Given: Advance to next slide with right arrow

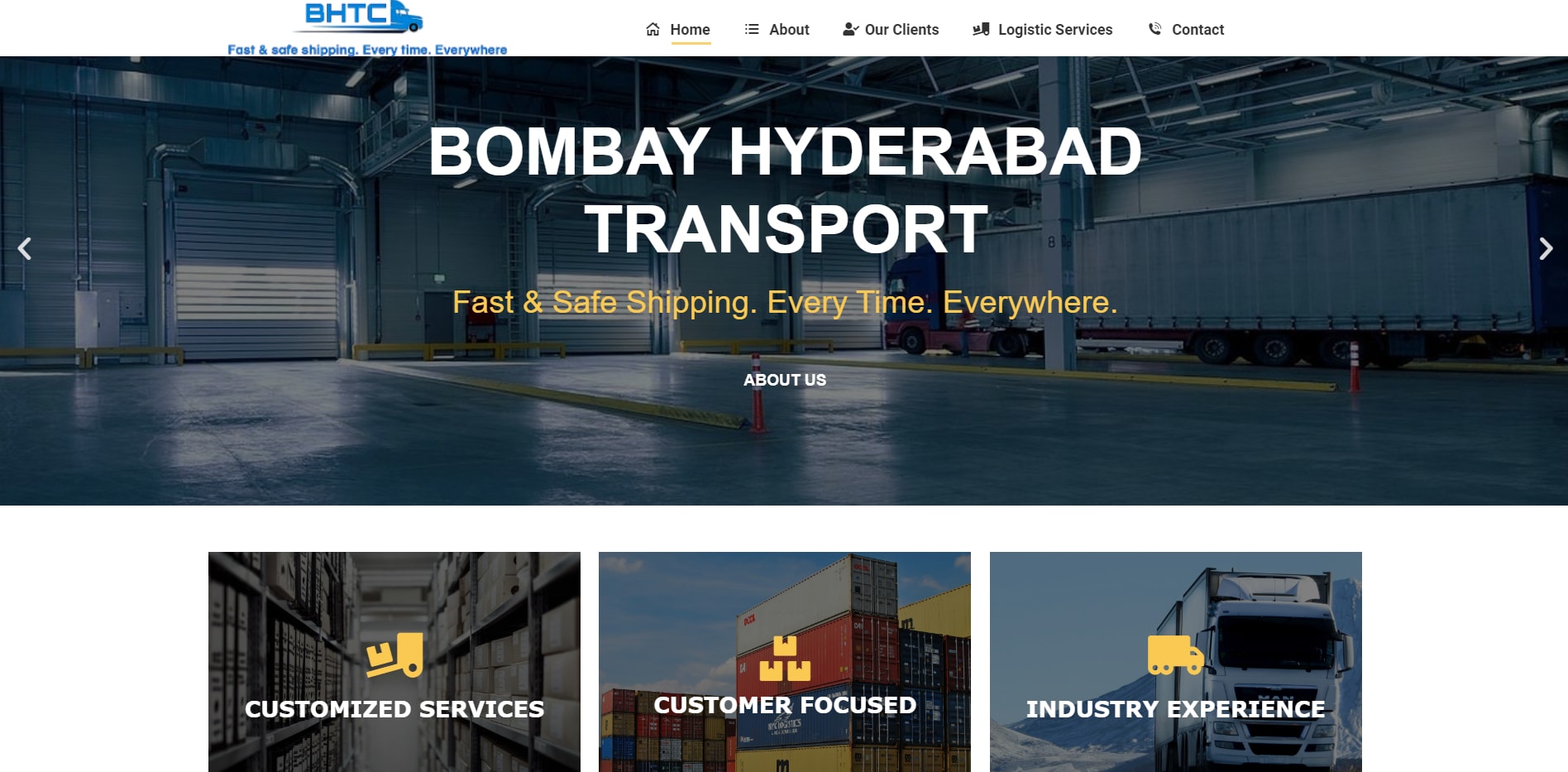Looking at the screenshot, I should [x=1545, y=248].
